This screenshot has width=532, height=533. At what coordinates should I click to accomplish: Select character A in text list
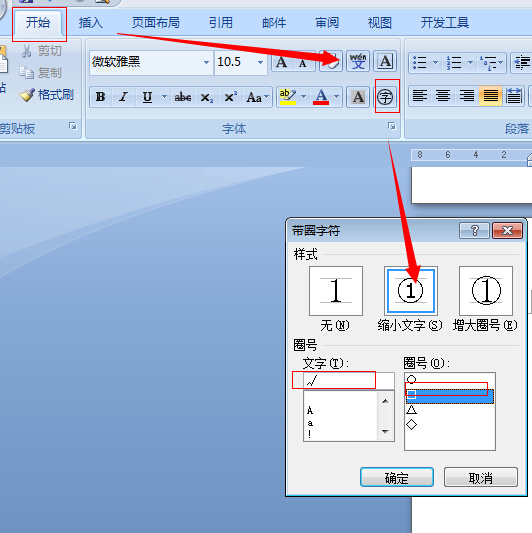coord(310,411)
